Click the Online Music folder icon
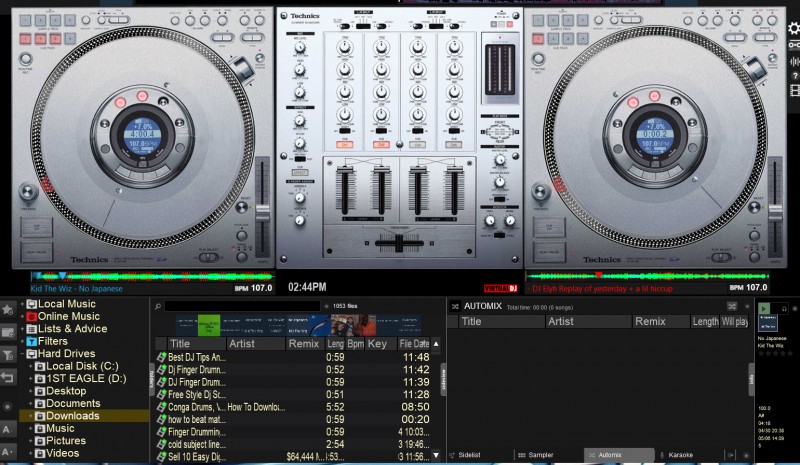 click(x=31, y=317)
